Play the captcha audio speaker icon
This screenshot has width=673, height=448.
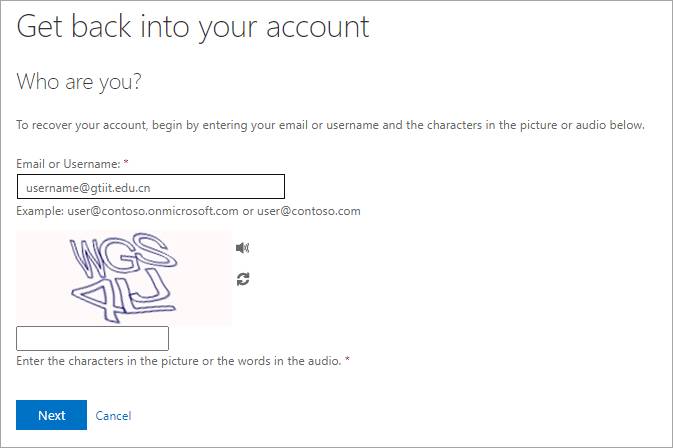(243, 248)
